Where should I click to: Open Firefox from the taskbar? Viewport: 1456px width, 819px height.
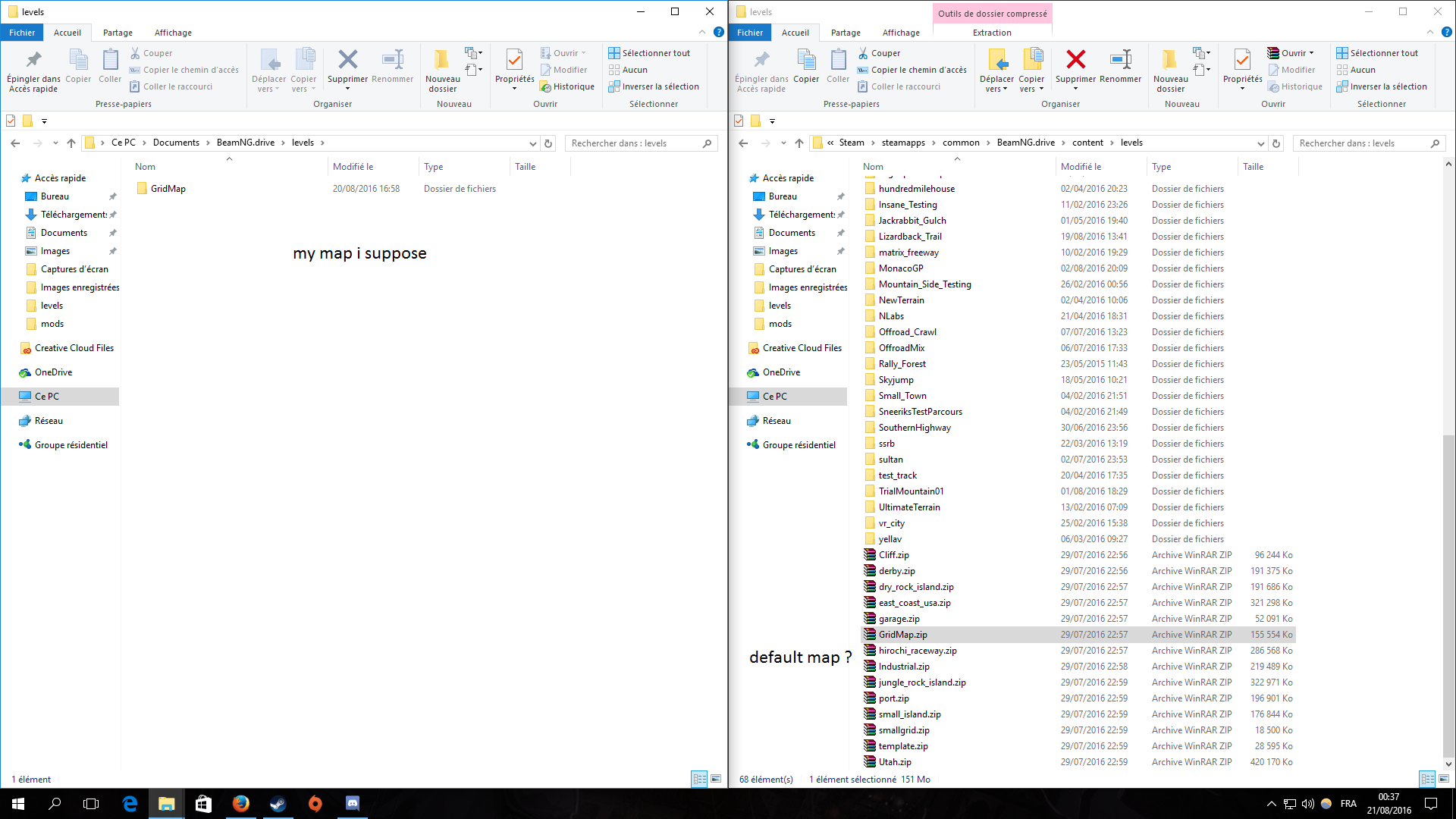(x=240, y=804)
